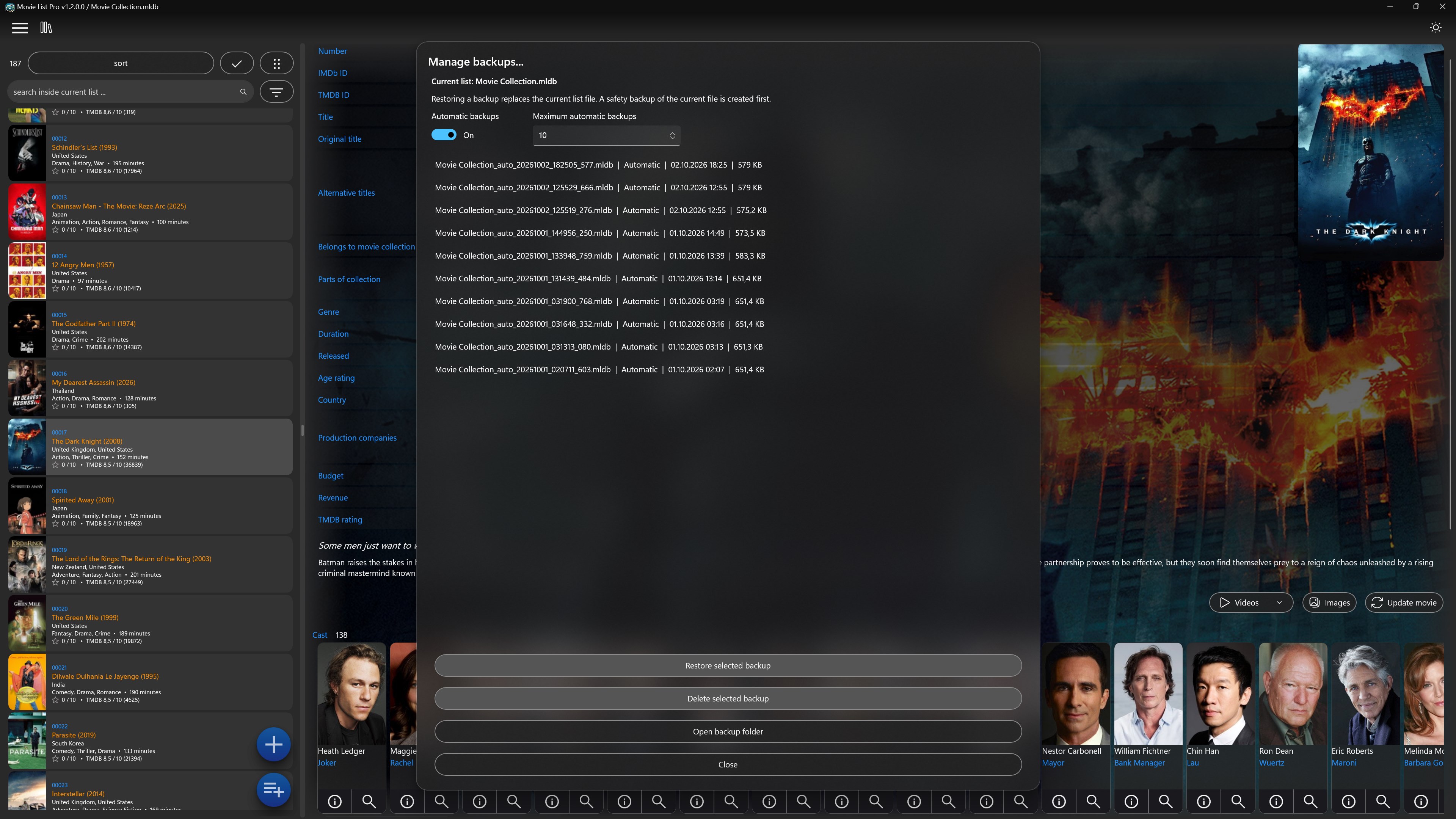
Task: Click info icon under Nestor Carbonell
Action: [1059, 802]
